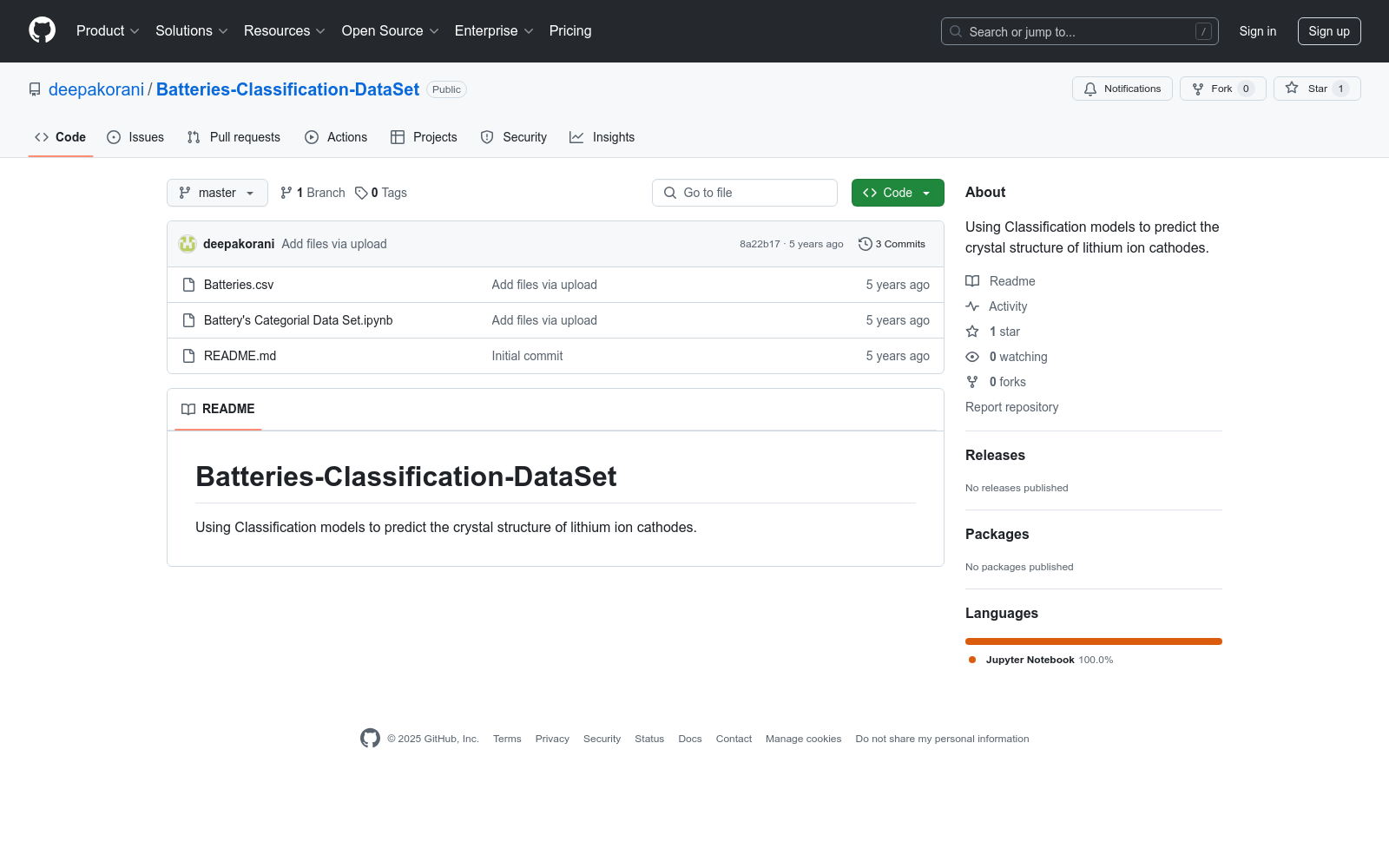Open the Packages section heading
The height and width of the screenshot is (868, 1389).
(997, 535)
